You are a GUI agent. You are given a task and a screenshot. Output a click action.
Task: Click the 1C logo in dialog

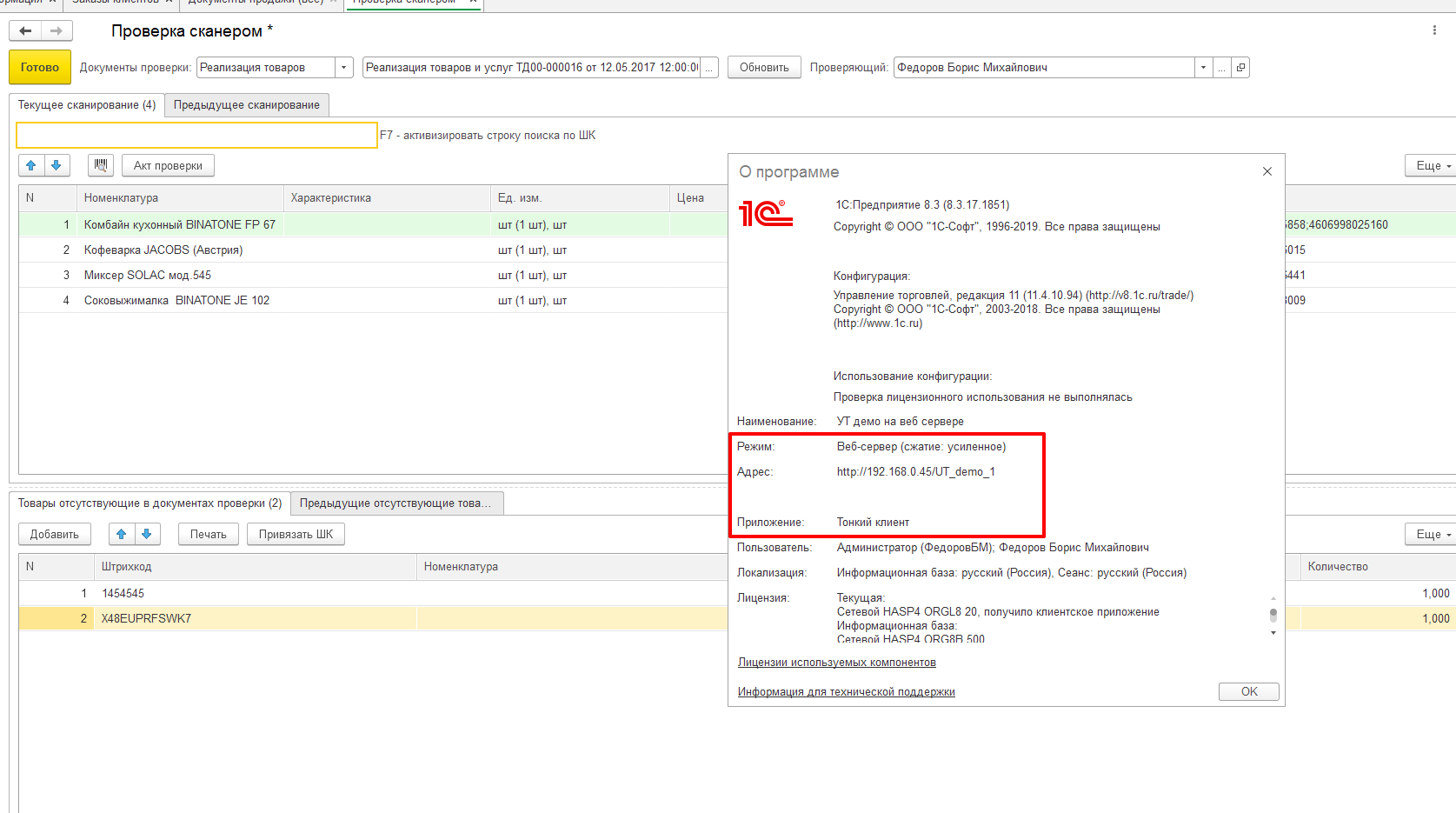766,213
